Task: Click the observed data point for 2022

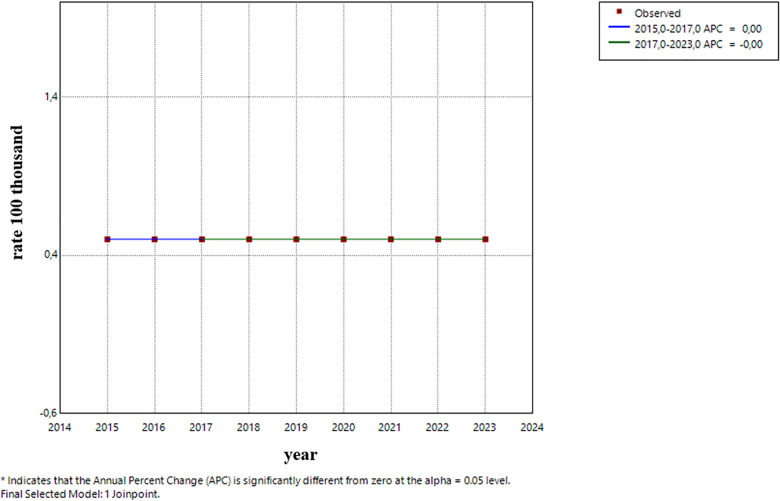Action: point(438,239)
